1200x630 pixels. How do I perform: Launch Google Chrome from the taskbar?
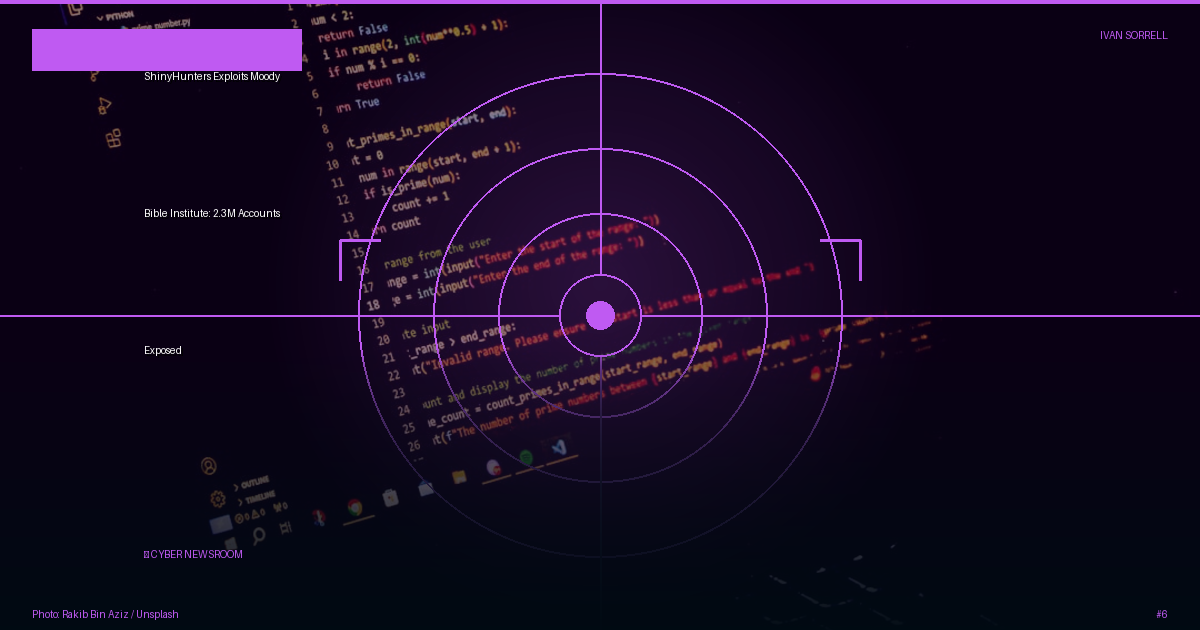pyautogui.click(x=354, y=508)
